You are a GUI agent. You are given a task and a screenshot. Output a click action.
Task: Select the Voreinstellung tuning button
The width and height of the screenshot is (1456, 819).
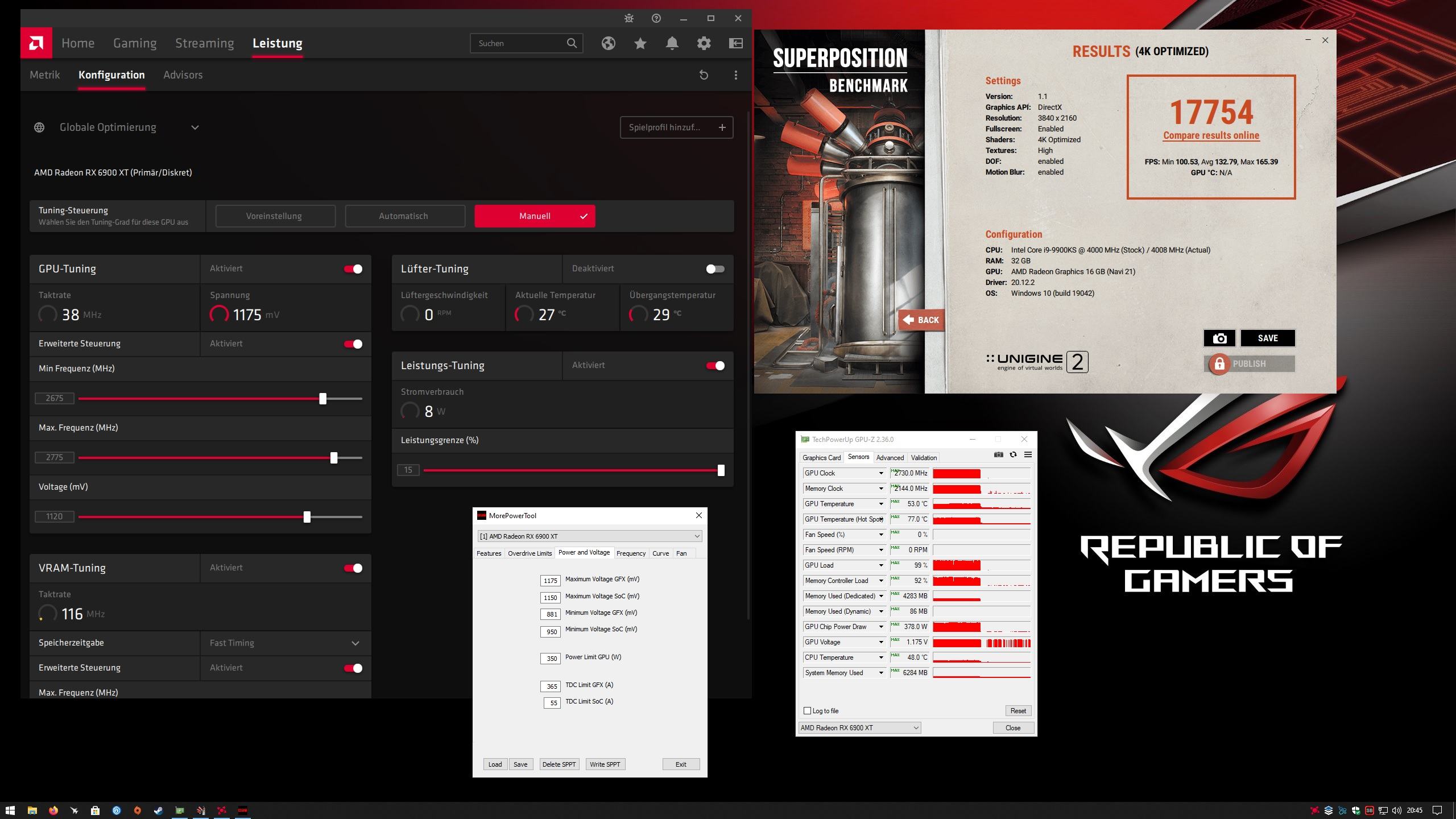(275, 216)
